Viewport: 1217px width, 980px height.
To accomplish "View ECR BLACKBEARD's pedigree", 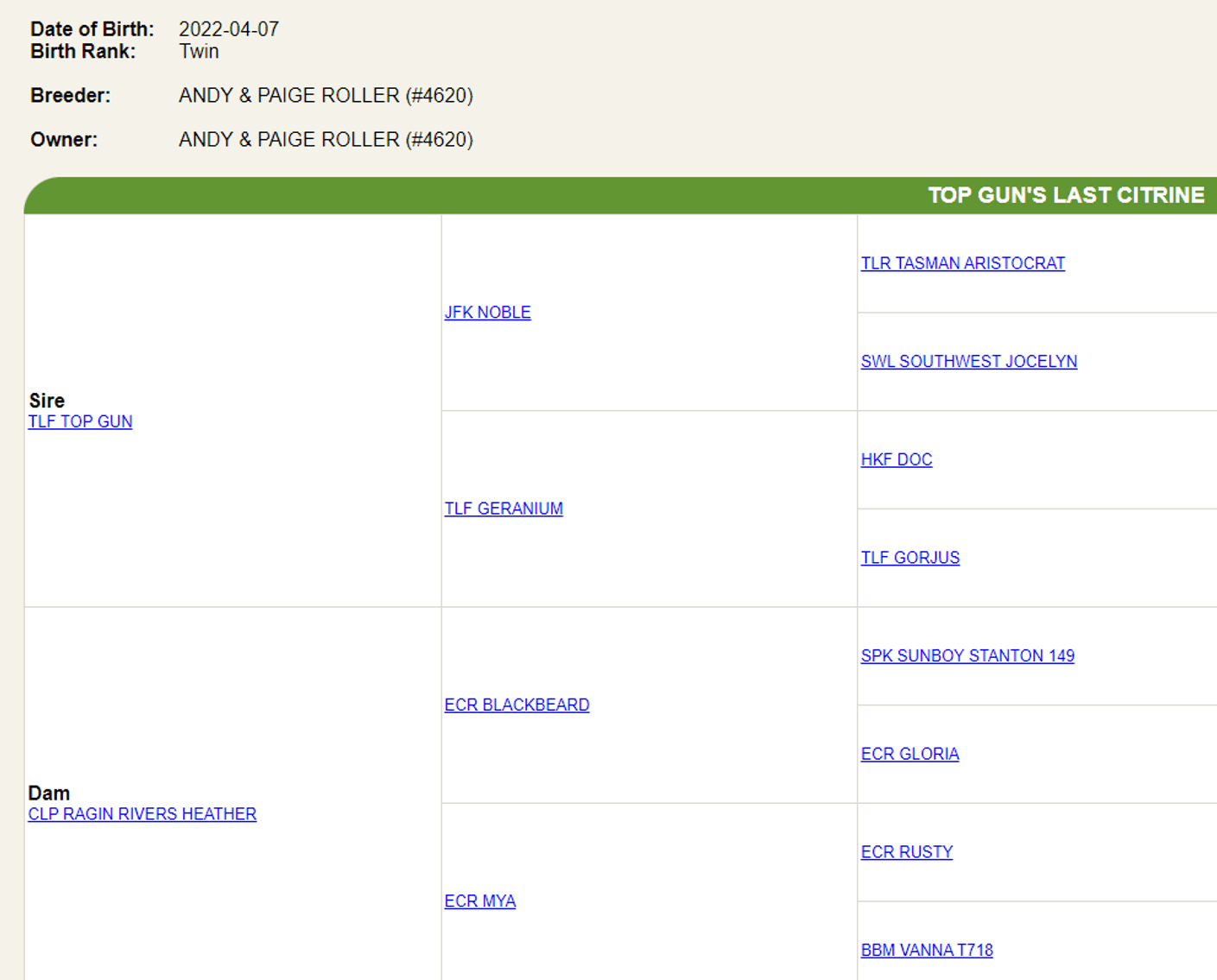I will coord(517,705).
